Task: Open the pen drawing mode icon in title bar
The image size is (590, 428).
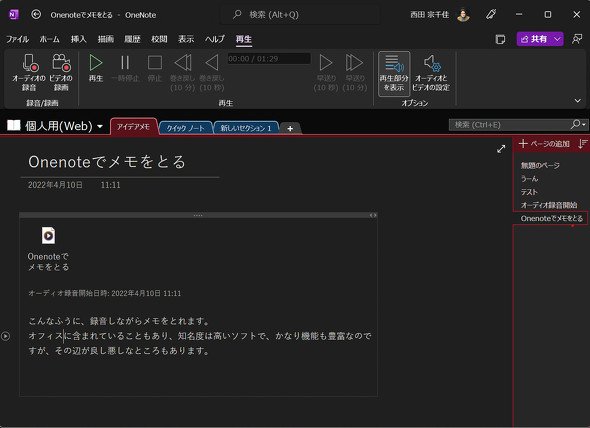Action: (491, 15)
